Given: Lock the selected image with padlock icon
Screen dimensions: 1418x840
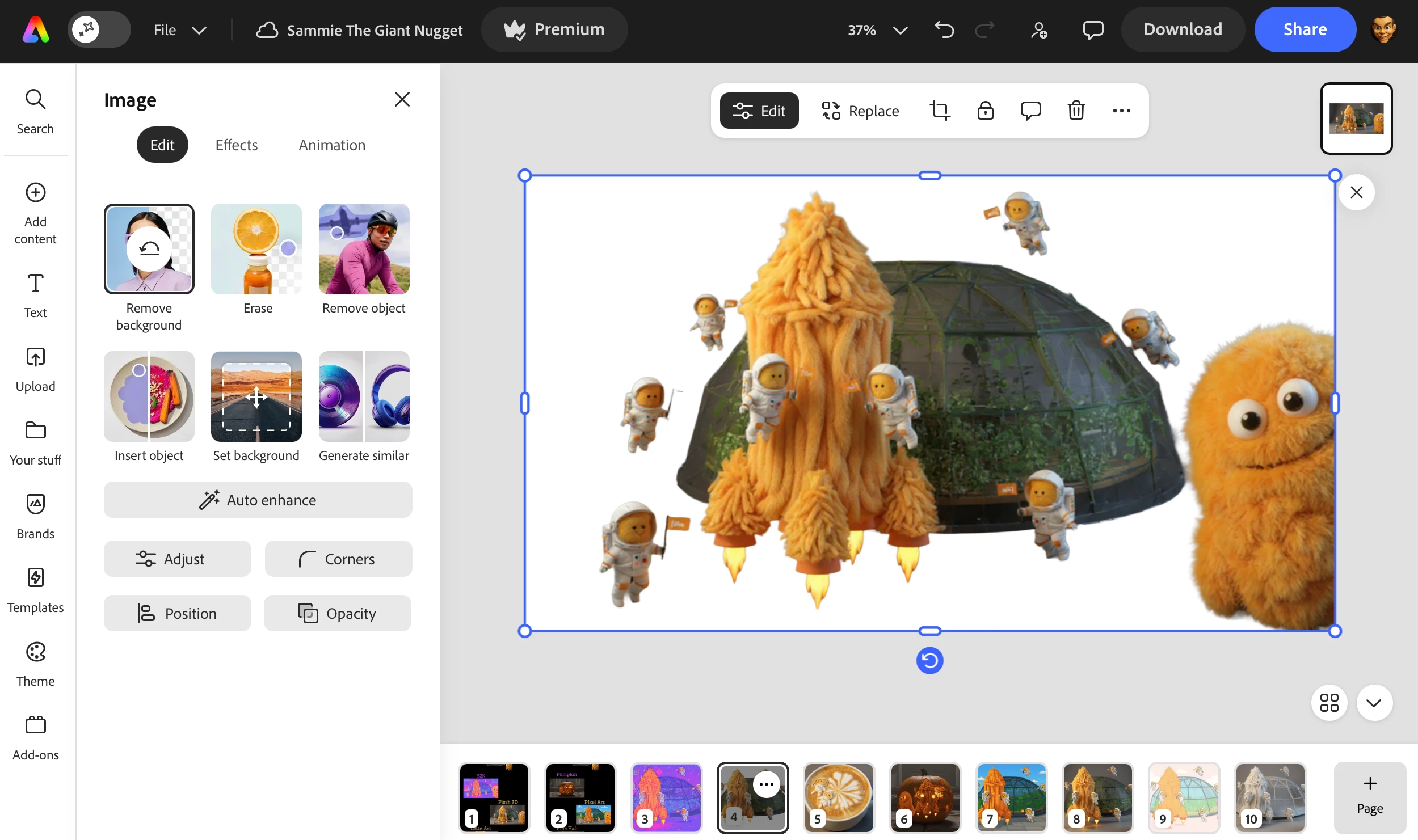Looking at the screenshot, I should coord(985,111).
